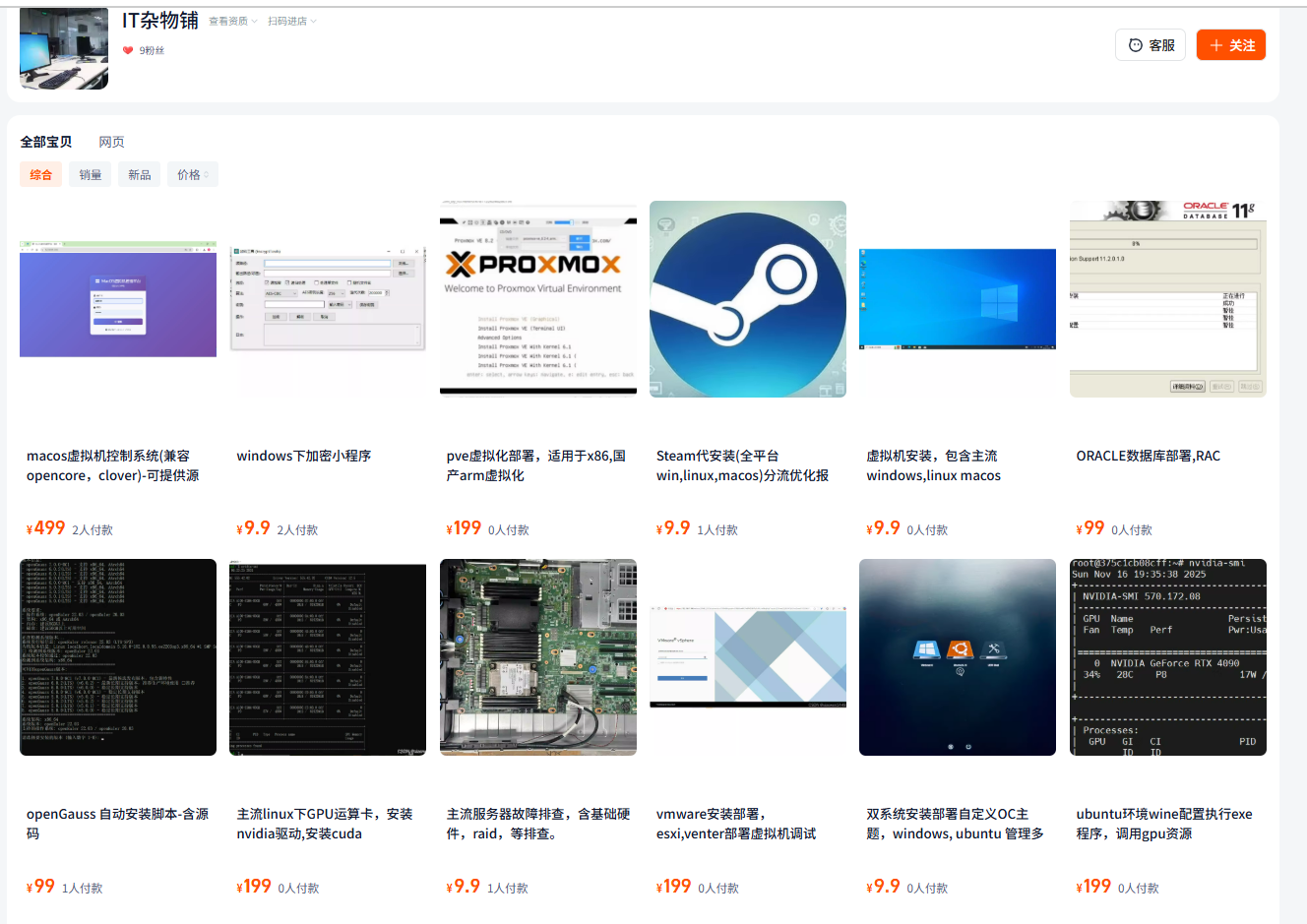The width and height of the screenshot is (1307, 924).
Task: Sort products by 新品
Action: click(x=139, y=174)
